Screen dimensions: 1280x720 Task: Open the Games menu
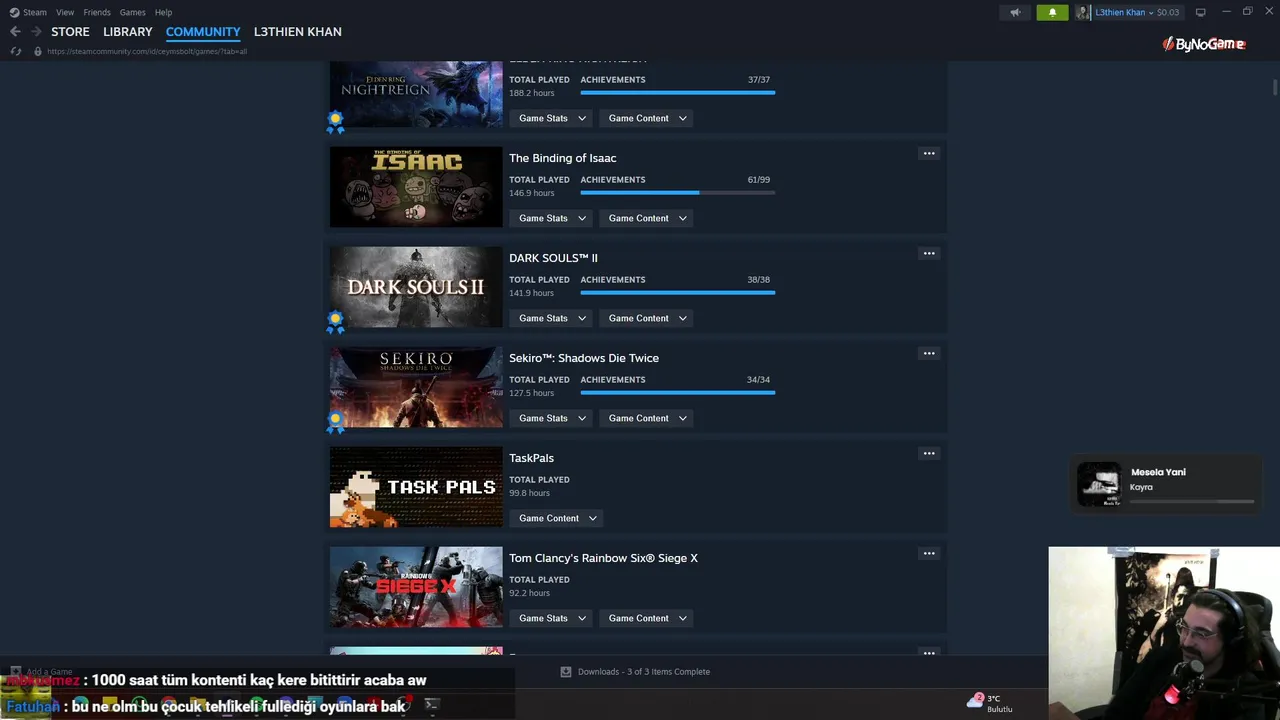click(132, 12)
